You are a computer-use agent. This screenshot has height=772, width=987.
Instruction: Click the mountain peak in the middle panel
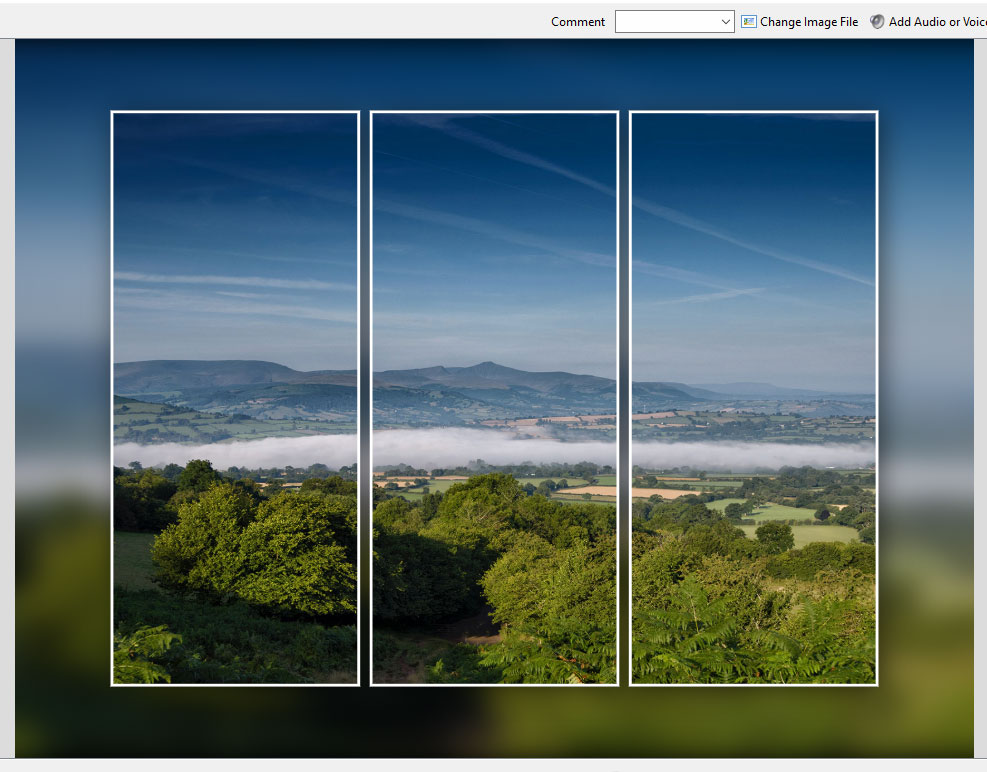(487, 366)
